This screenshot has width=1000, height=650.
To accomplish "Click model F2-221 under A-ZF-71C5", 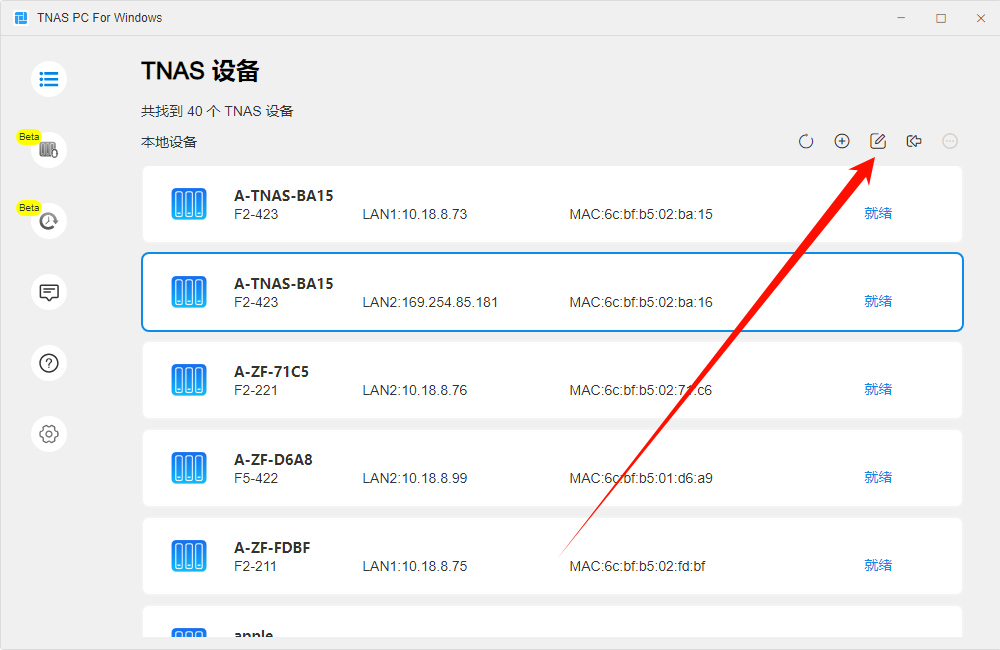I will click(x=256, y=390).
